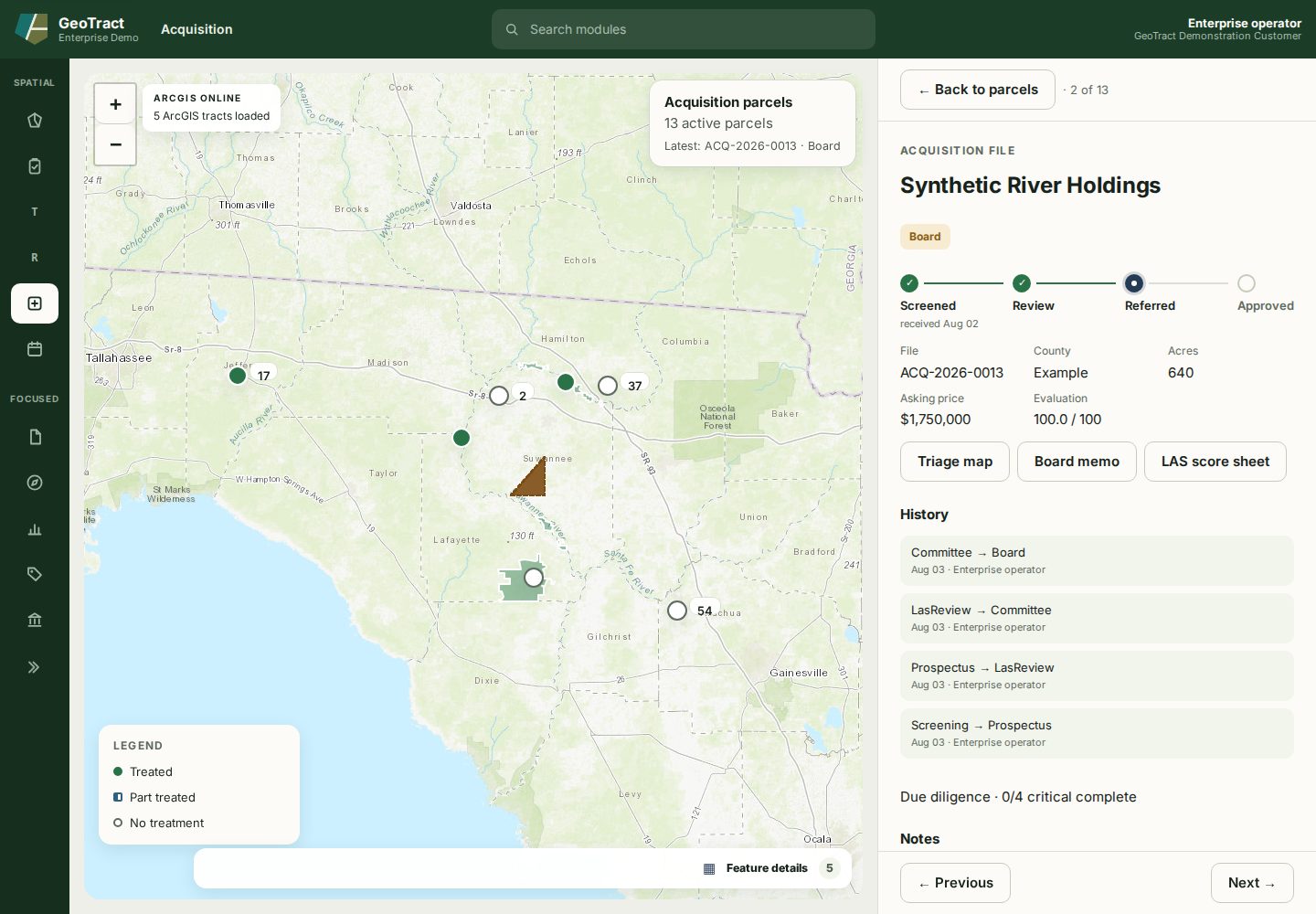Click the green marker near Hamilton
Screen dimensions: 1316x914
pos(566,382)
